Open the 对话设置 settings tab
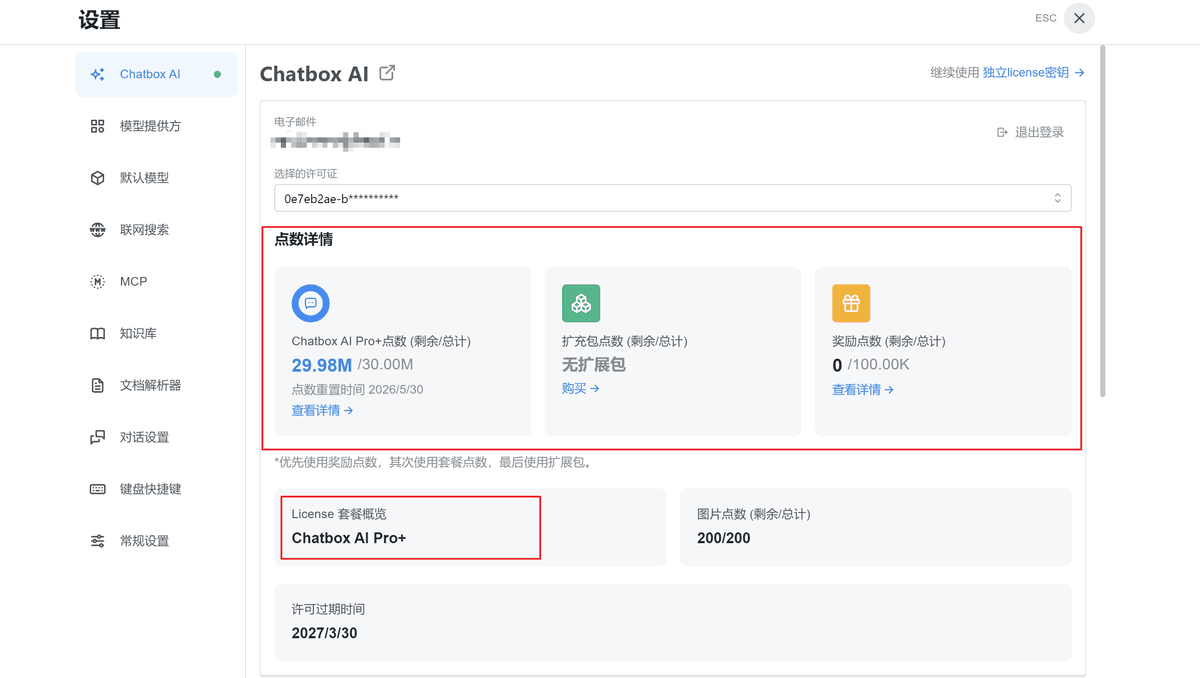The height and width of the screenshot is (678, 1200). click(156, 438)
